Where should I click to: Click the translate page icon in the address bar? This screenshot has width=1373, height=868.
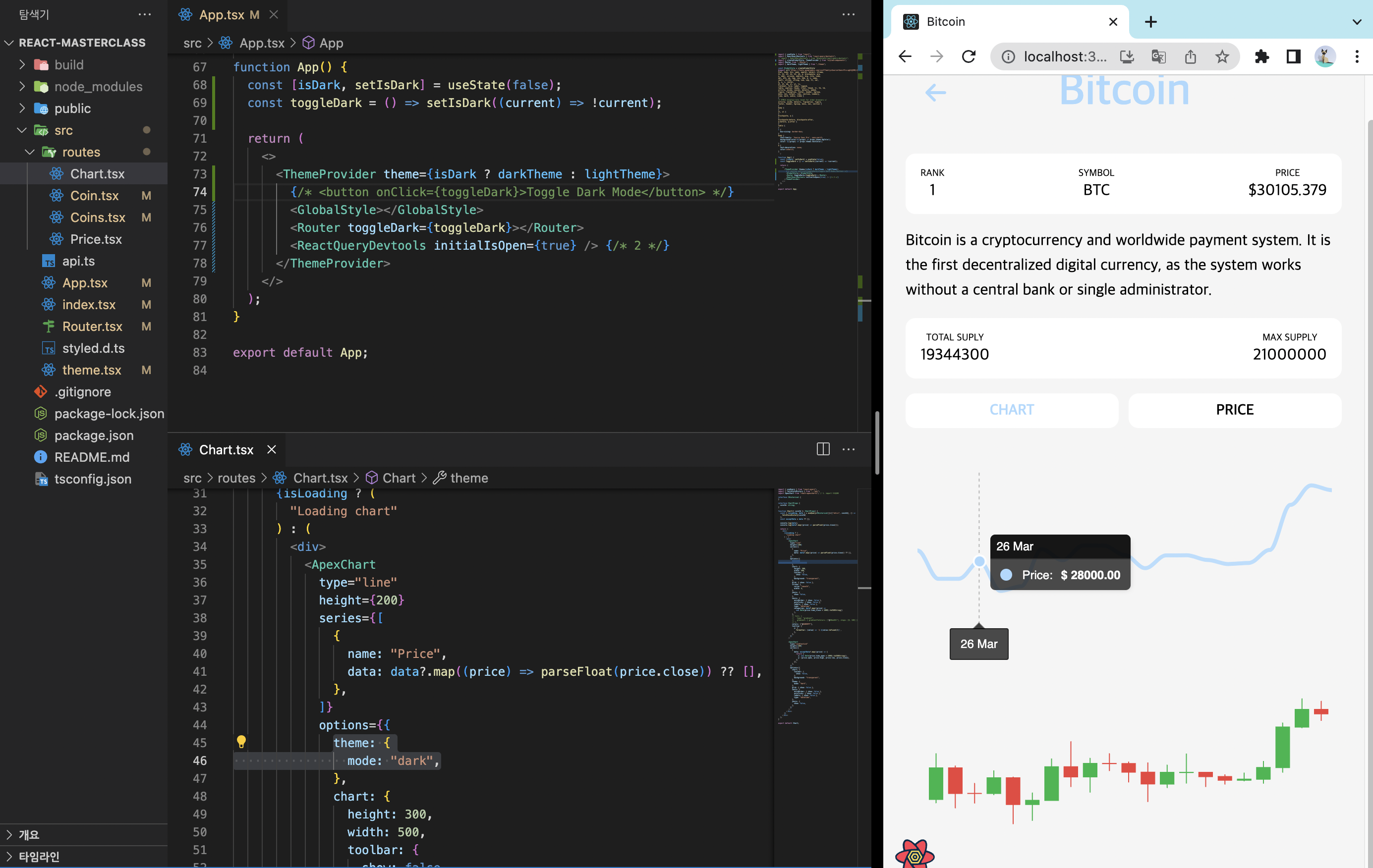(1158, 56)
